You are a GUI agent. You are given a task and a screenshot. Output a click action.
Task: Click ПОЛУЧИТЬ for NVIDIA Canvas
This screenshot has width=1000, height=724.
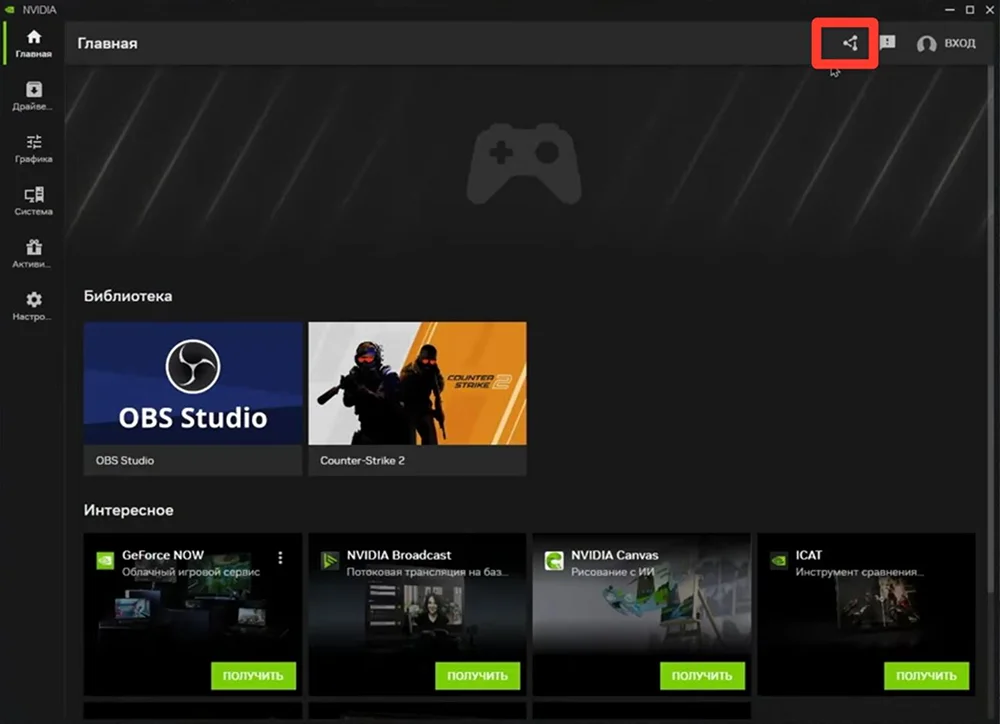point(702,675)
